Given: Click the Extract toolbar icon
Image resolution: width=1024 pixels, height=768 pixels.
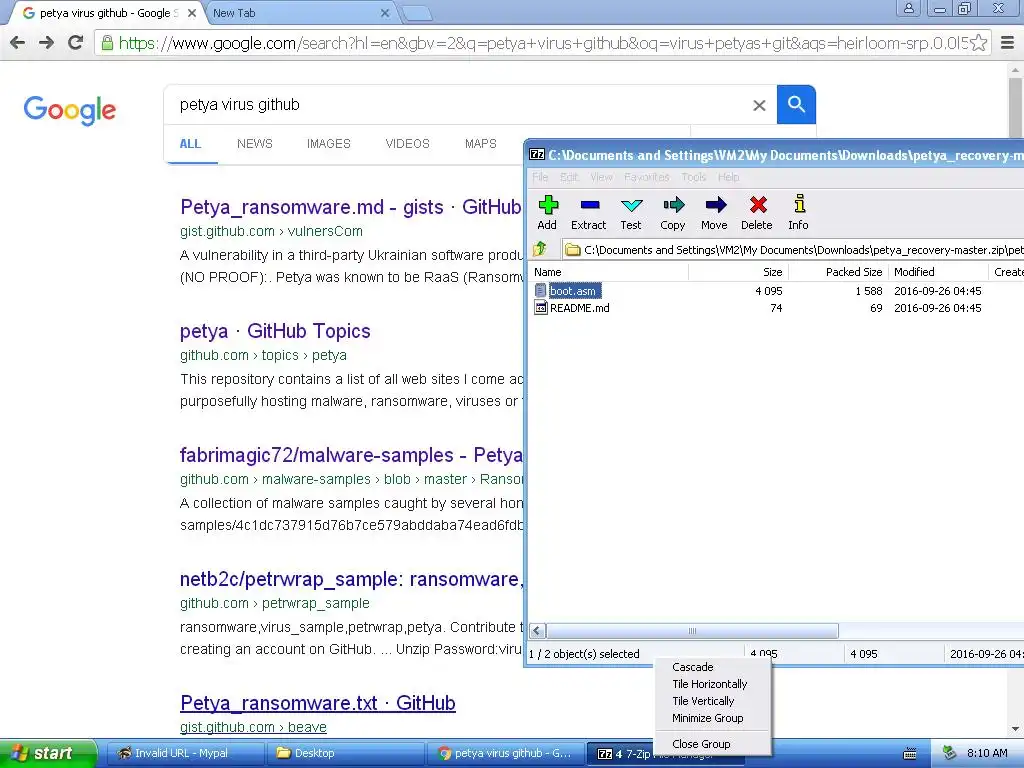Looking at the screenshot, I should (588, 213).
